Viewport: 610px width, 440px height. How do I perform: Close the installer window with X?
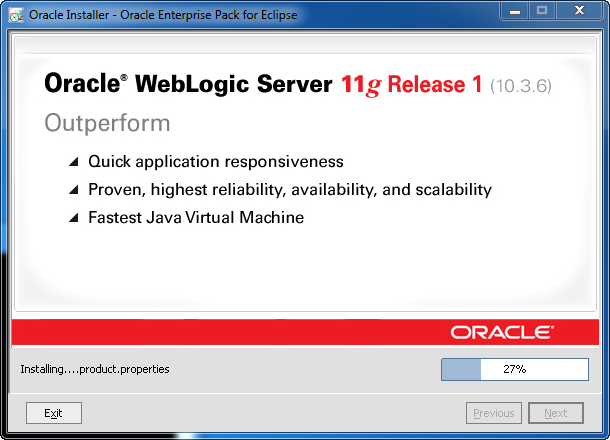[x=579, y=11]
